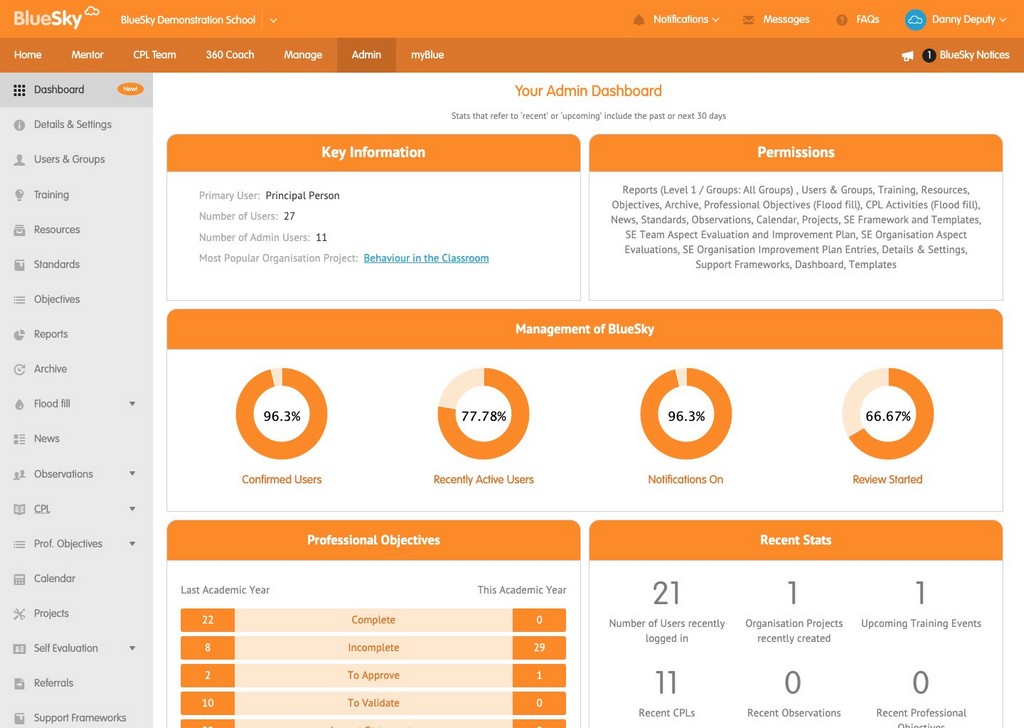Click the BlueSky Notices megaphone icon

point(907,56)
